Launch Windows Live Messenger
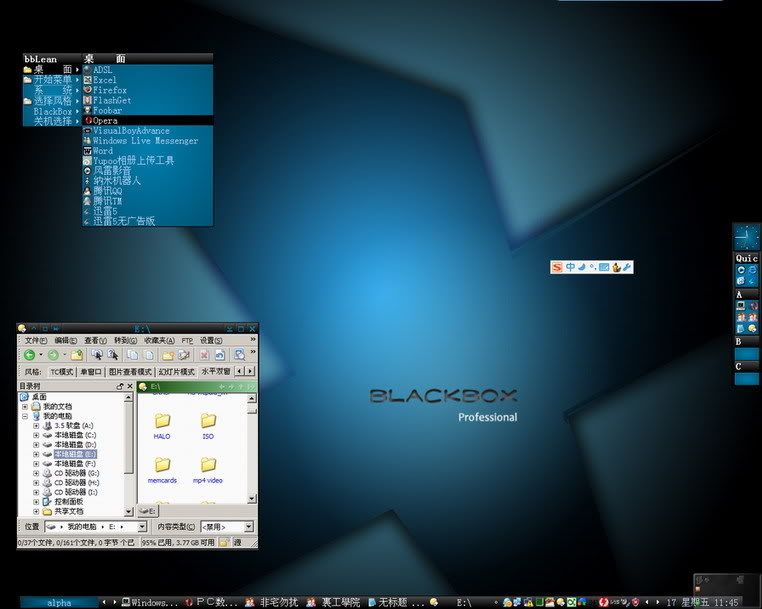The width and height of the screenshot is (762, 609). [148, 141]
